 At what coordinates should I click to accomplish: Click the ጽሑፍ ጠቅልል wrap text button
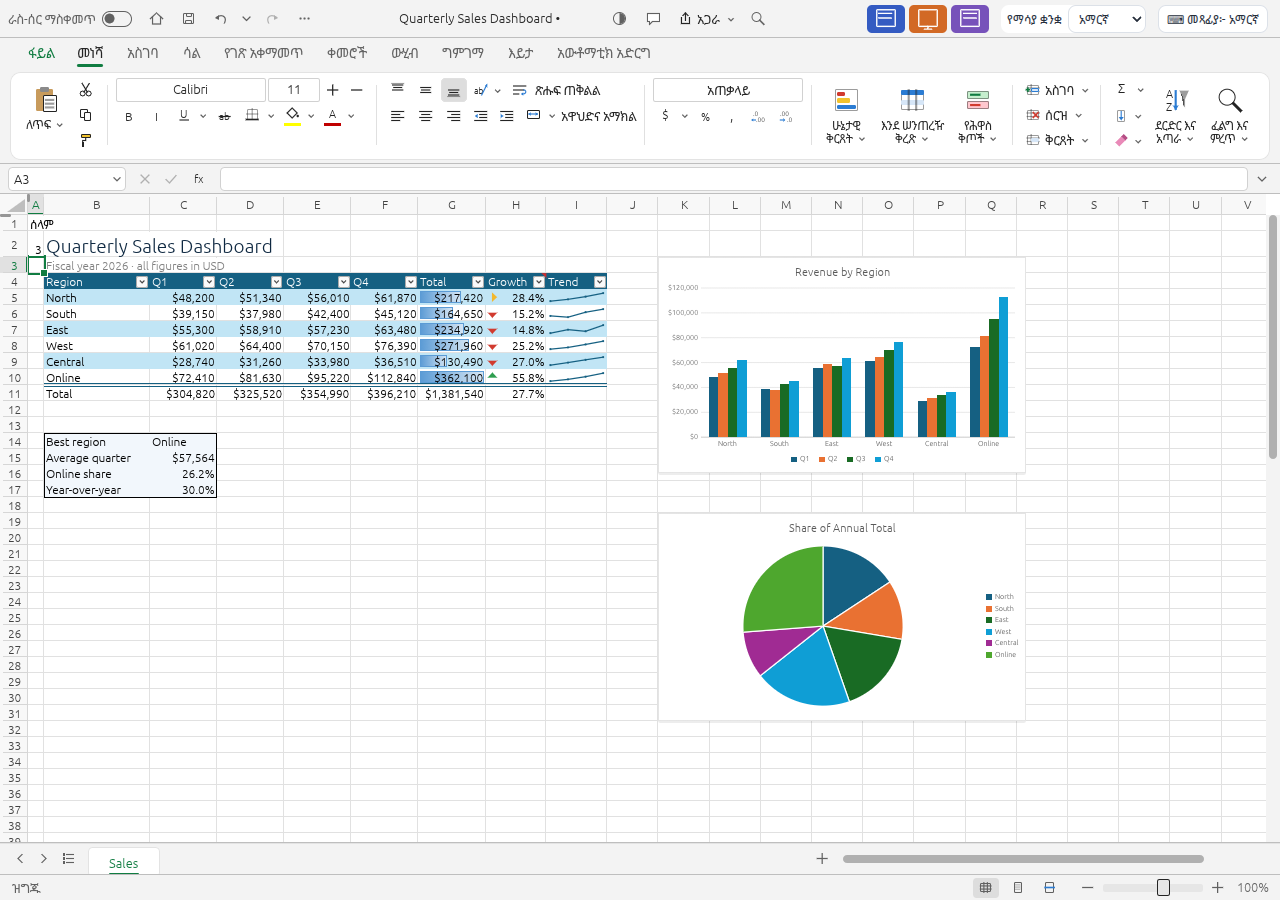click(557, 90)
